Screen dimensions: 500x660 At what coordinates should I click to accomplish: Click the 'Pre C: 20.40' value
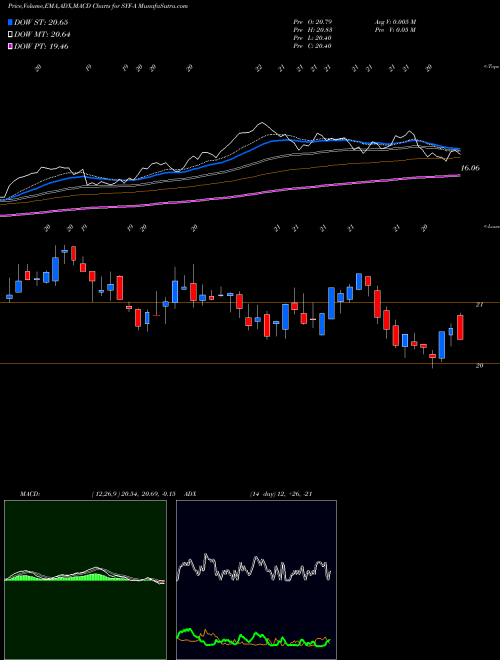[312, 46]
